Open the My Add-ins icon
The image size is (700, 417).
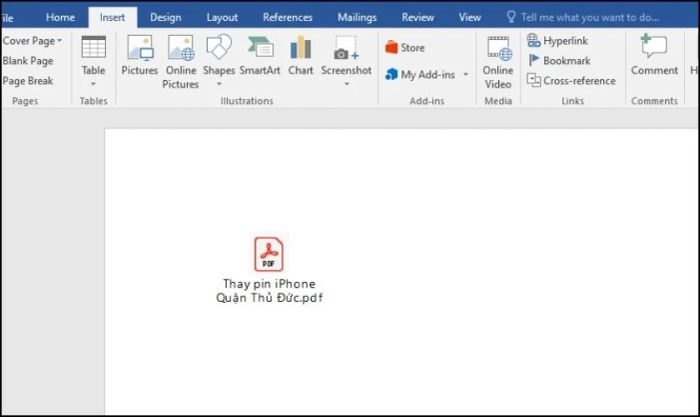click(x=392, y=74)
